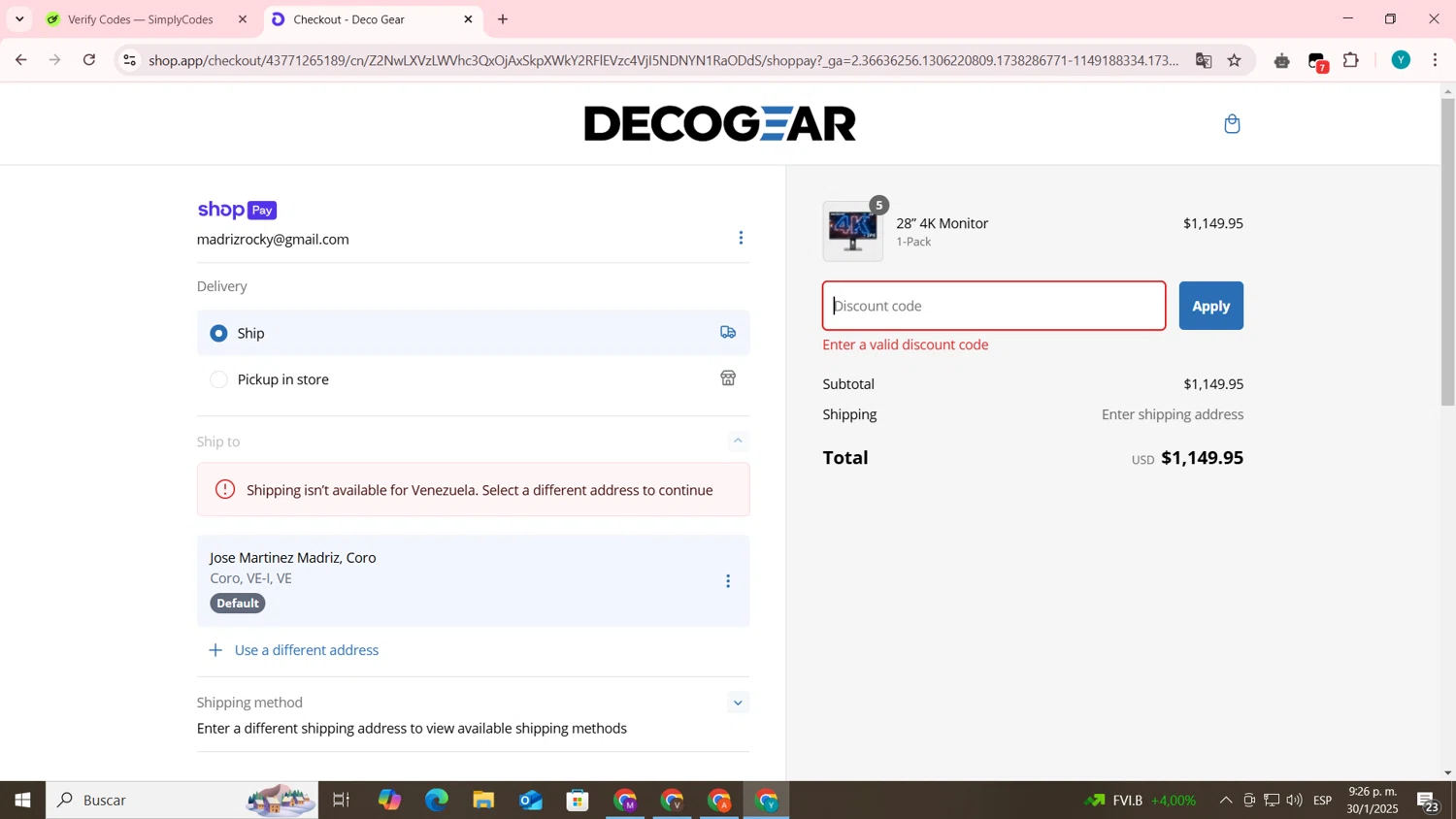Open the Windows Start menu
This screenshot has height=819, width=1456.
[x=22, y=801]
